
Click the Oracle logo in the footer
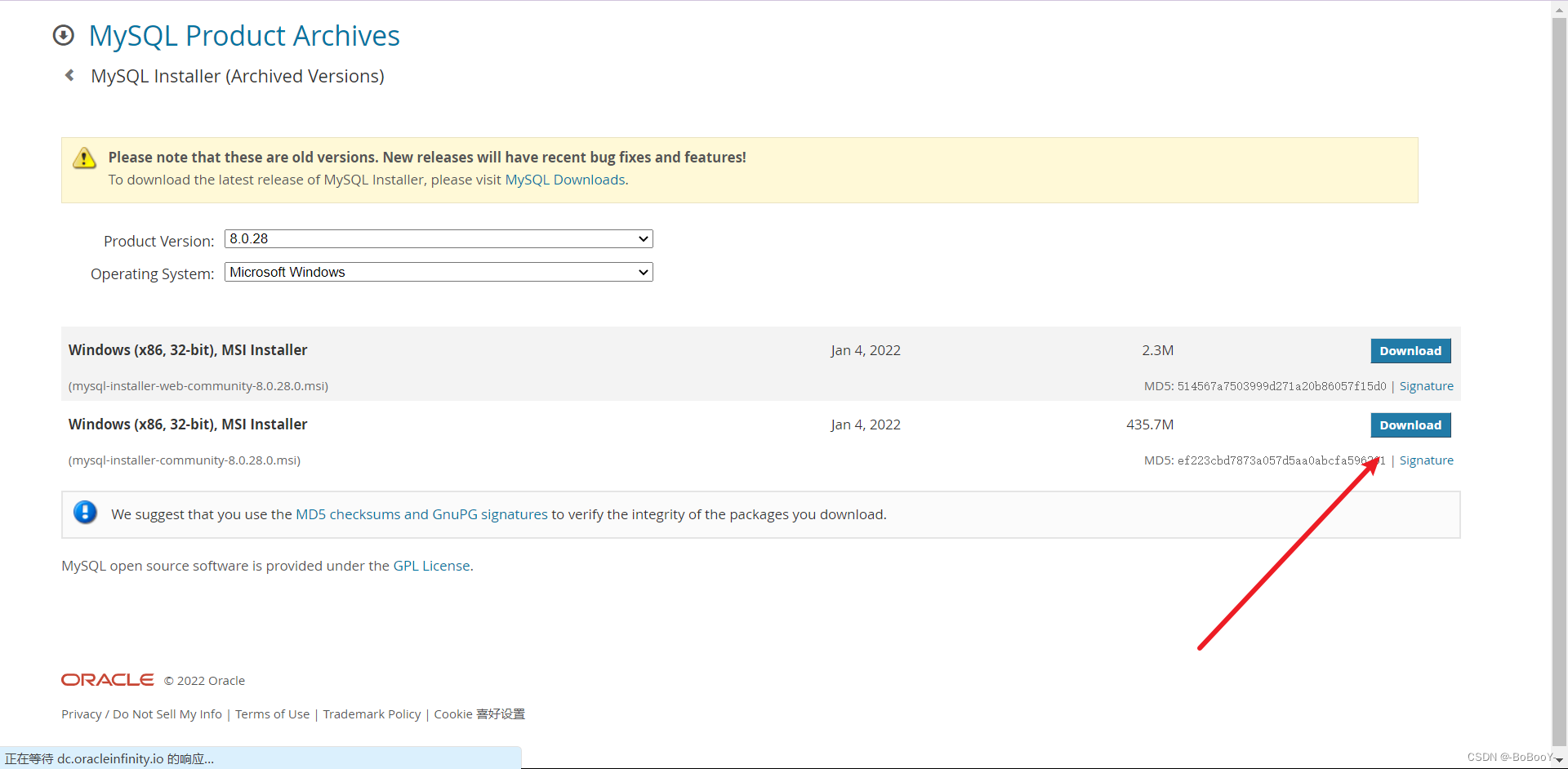[108, 680]
